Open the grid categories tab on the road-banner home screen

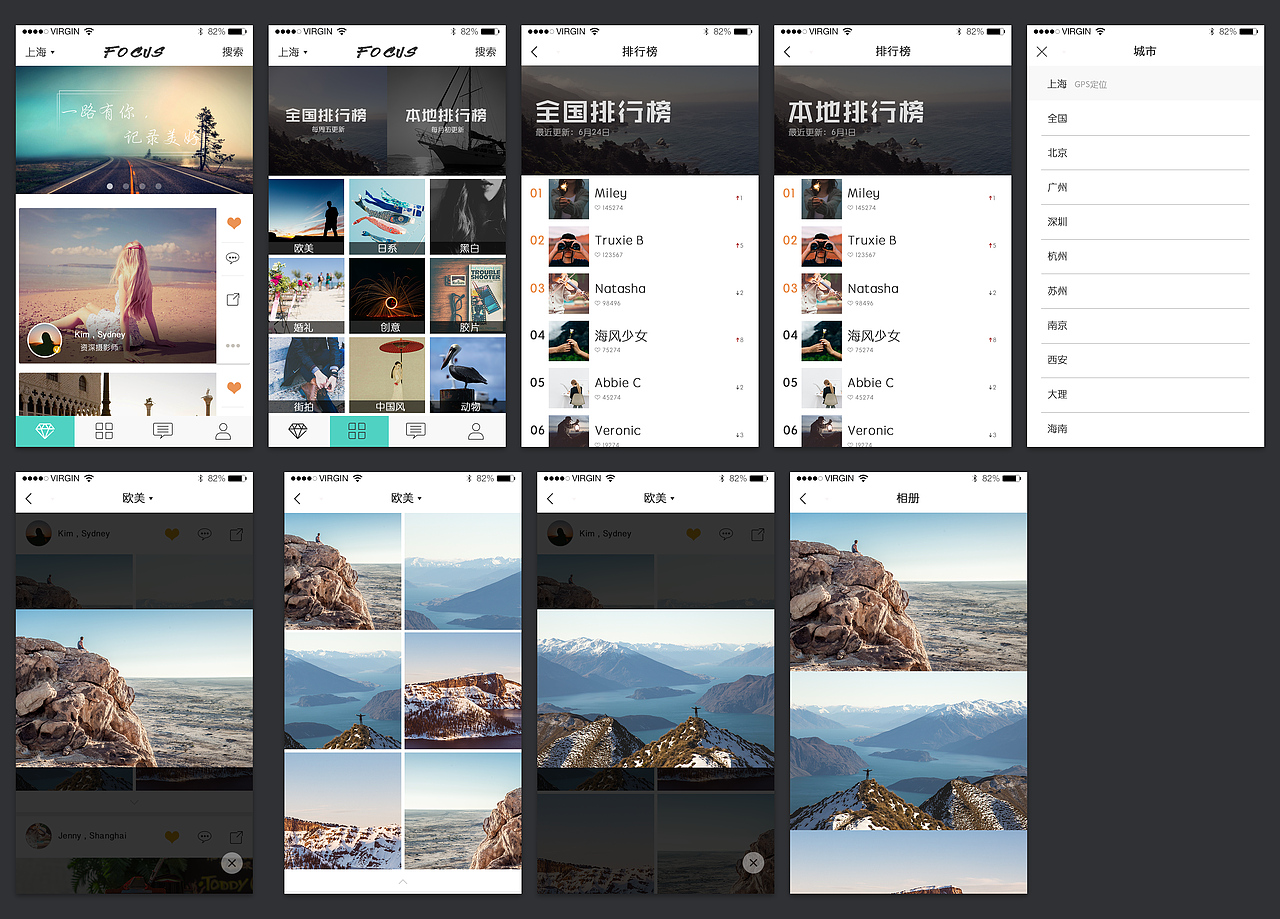(104, 431)
